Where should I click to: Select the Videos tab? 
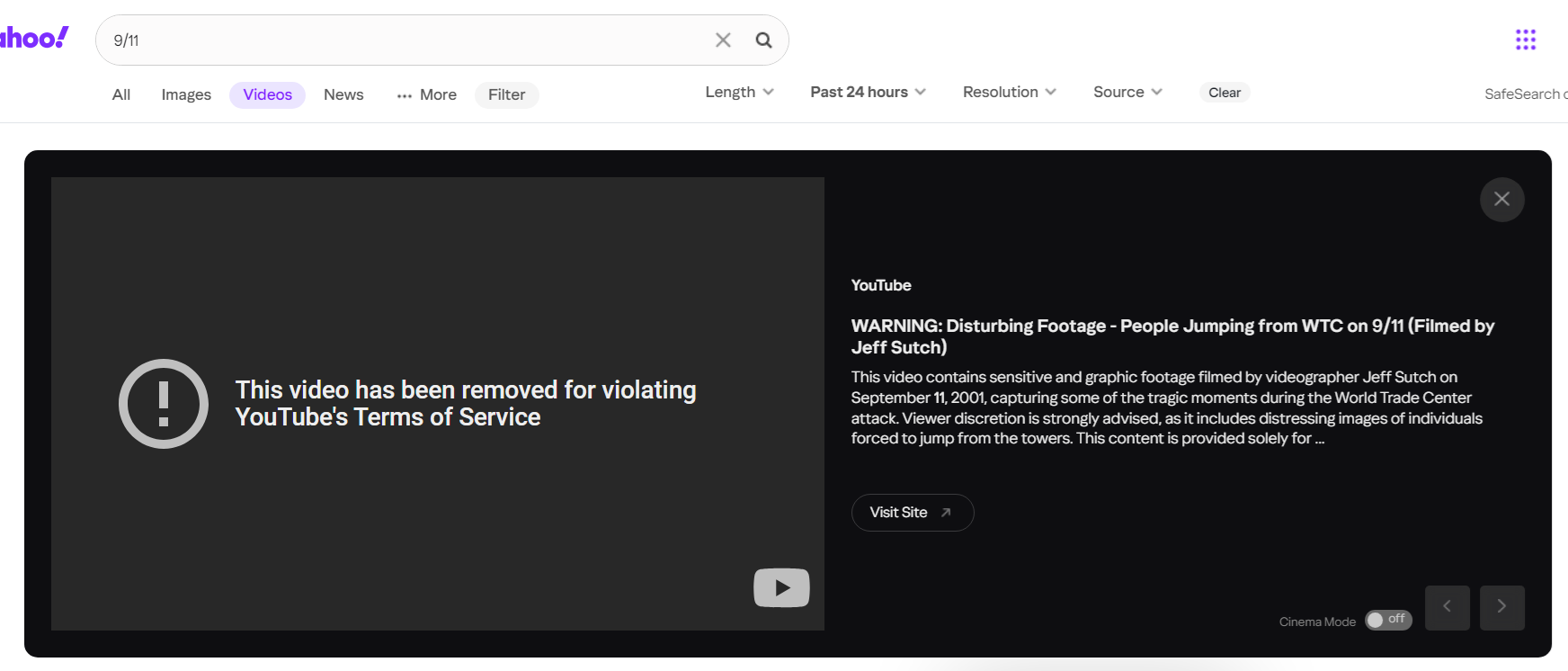(x=267, y=94)
